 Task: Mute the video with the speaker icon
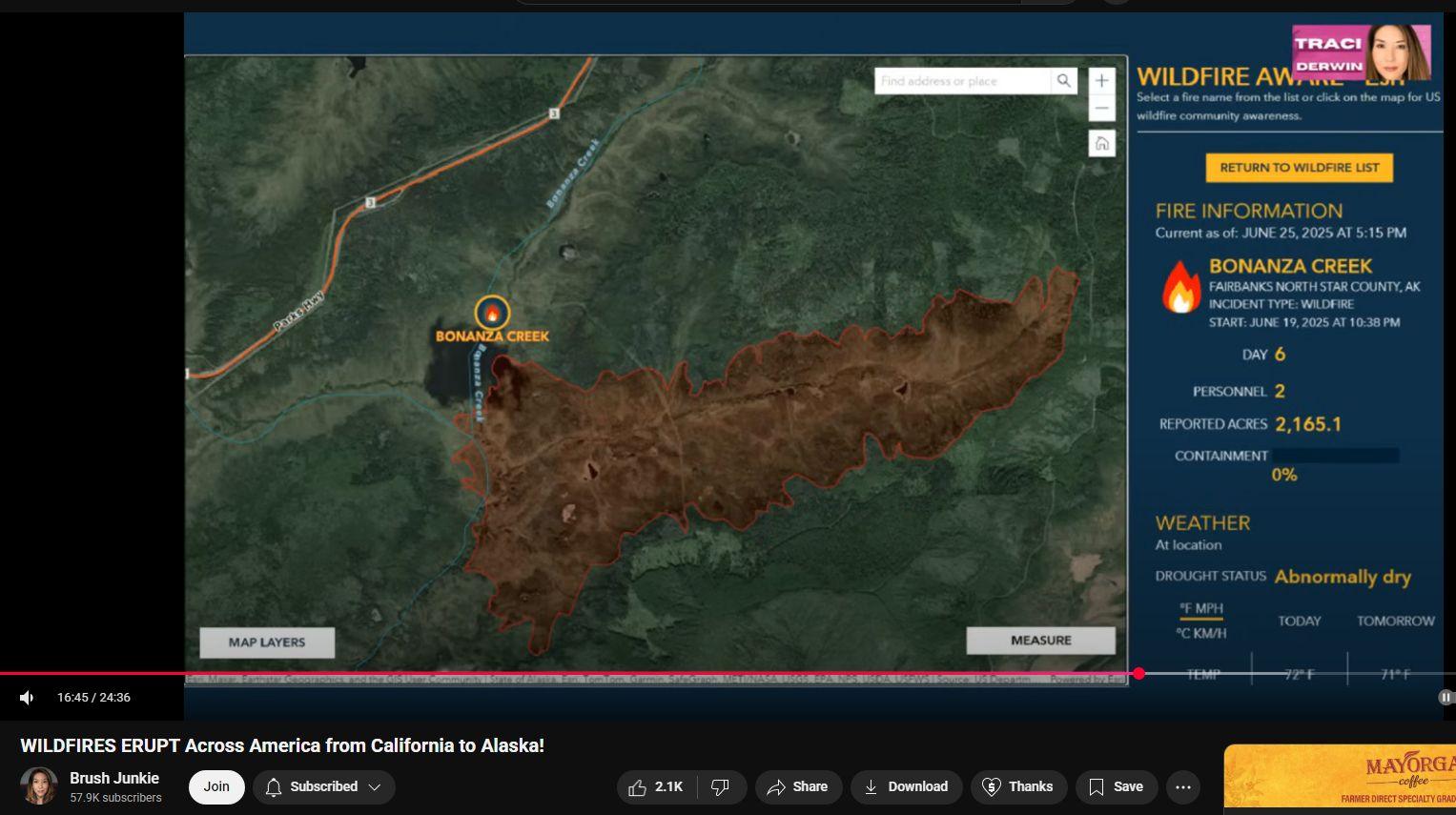pos(27,698)
